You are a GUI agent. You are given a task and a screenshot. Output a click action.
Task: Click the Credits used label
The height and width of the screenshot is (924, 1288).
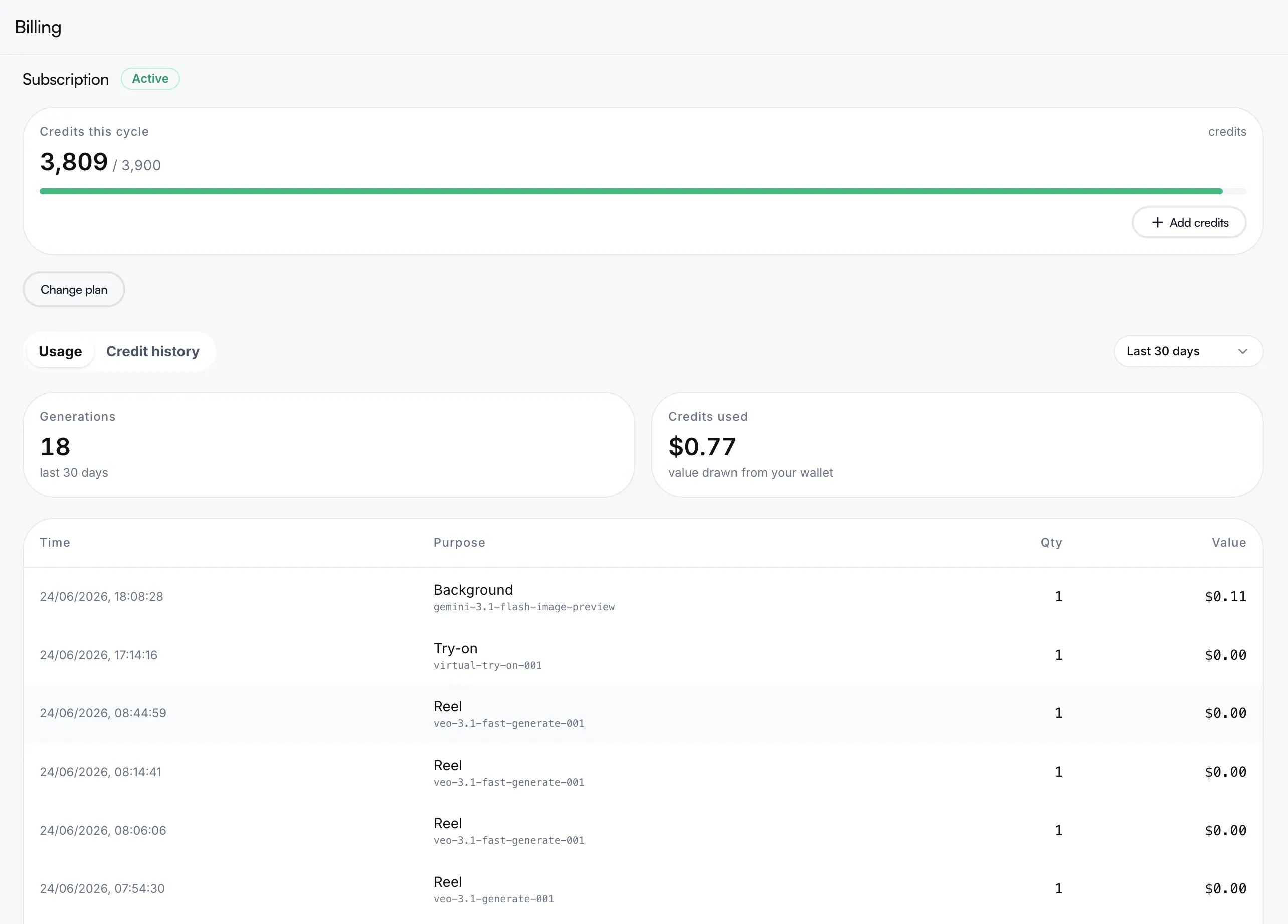pyautogui.click(x=707, y=416)
